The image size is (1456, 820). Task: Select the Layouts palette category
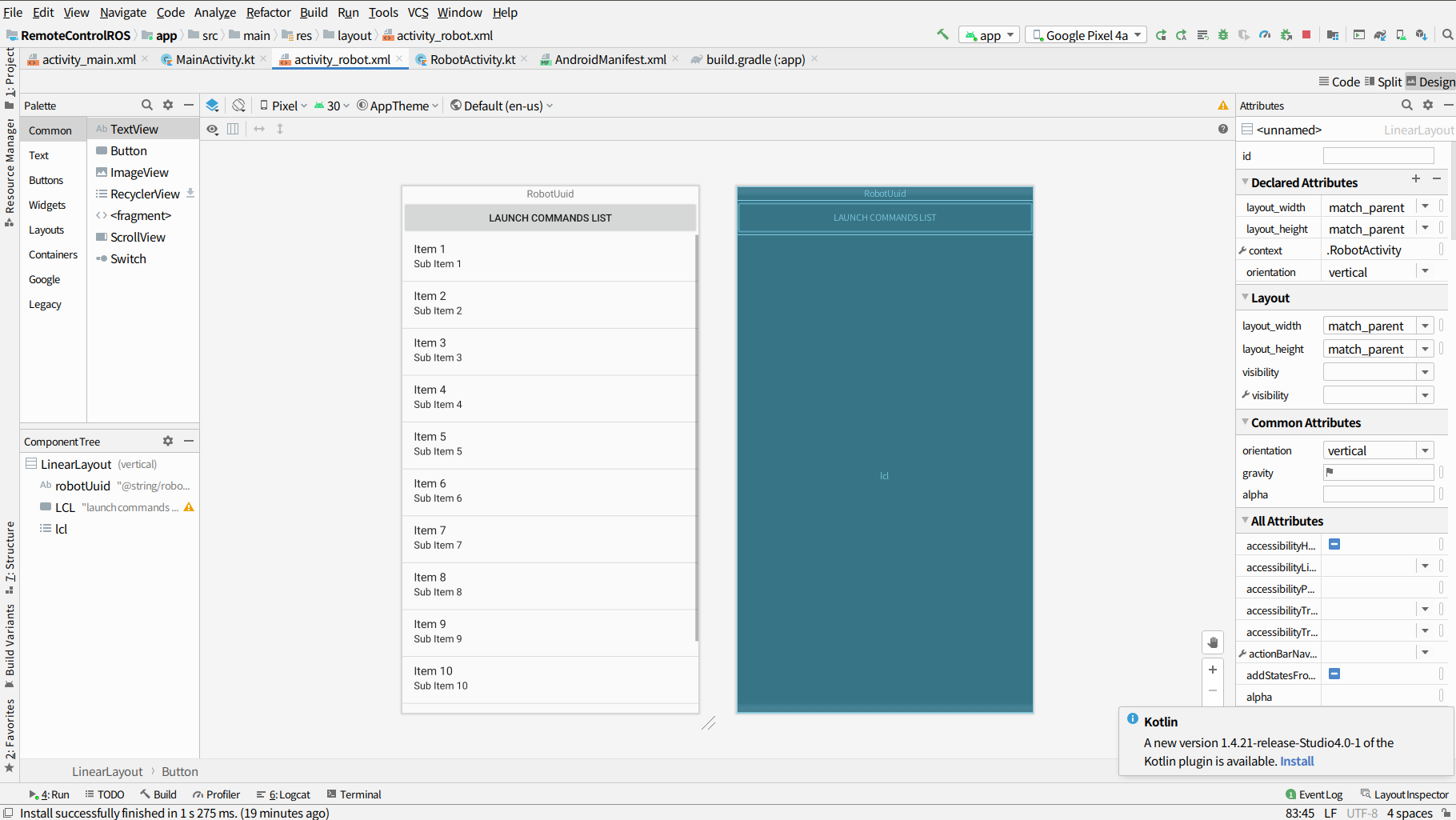tap(46, 230)
